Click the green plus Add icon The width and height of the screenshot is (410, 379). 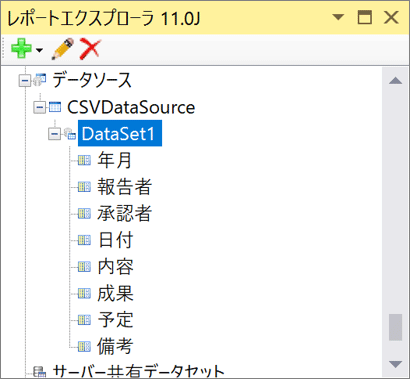tap(22, 48)
